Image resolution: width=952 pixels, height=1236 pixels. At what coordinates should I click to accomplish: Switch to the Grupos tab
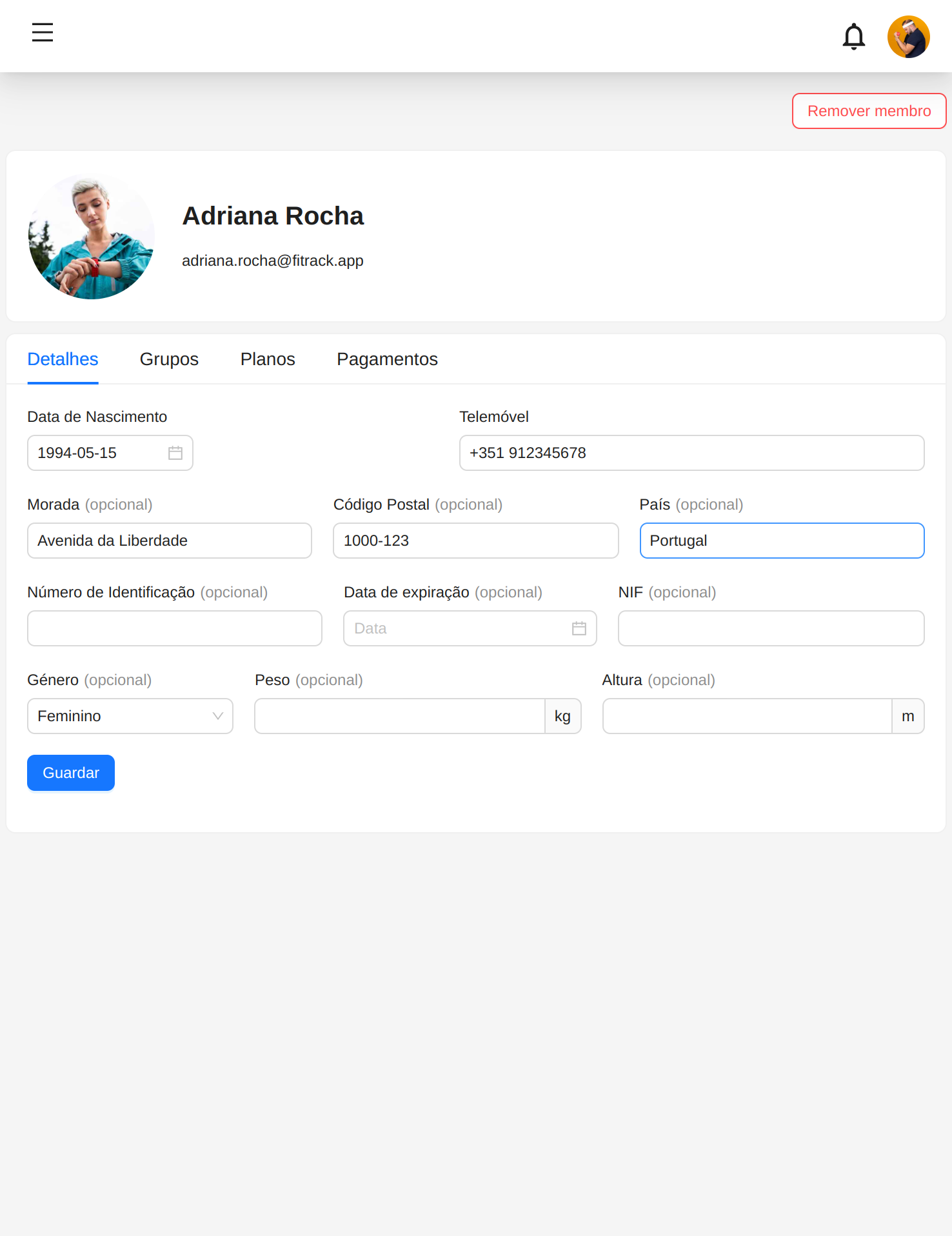click(169, 359)
